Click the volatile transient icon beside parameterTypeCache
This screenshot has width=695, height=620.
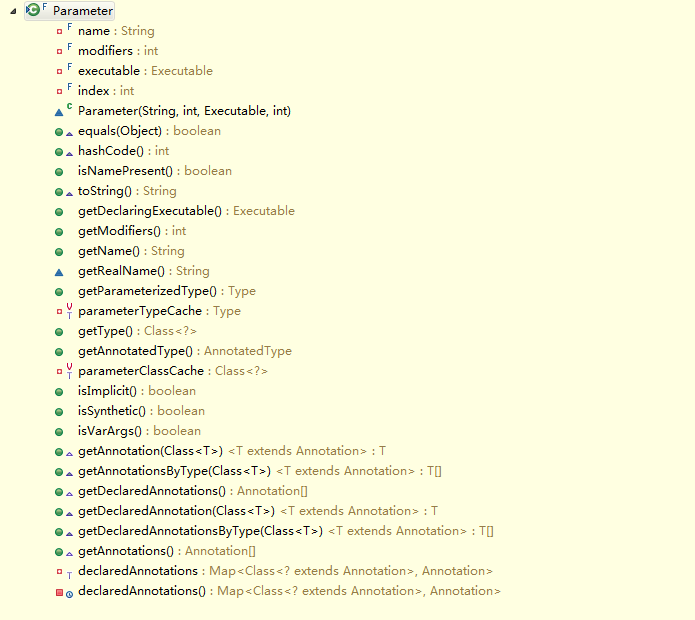click(70, 311)
